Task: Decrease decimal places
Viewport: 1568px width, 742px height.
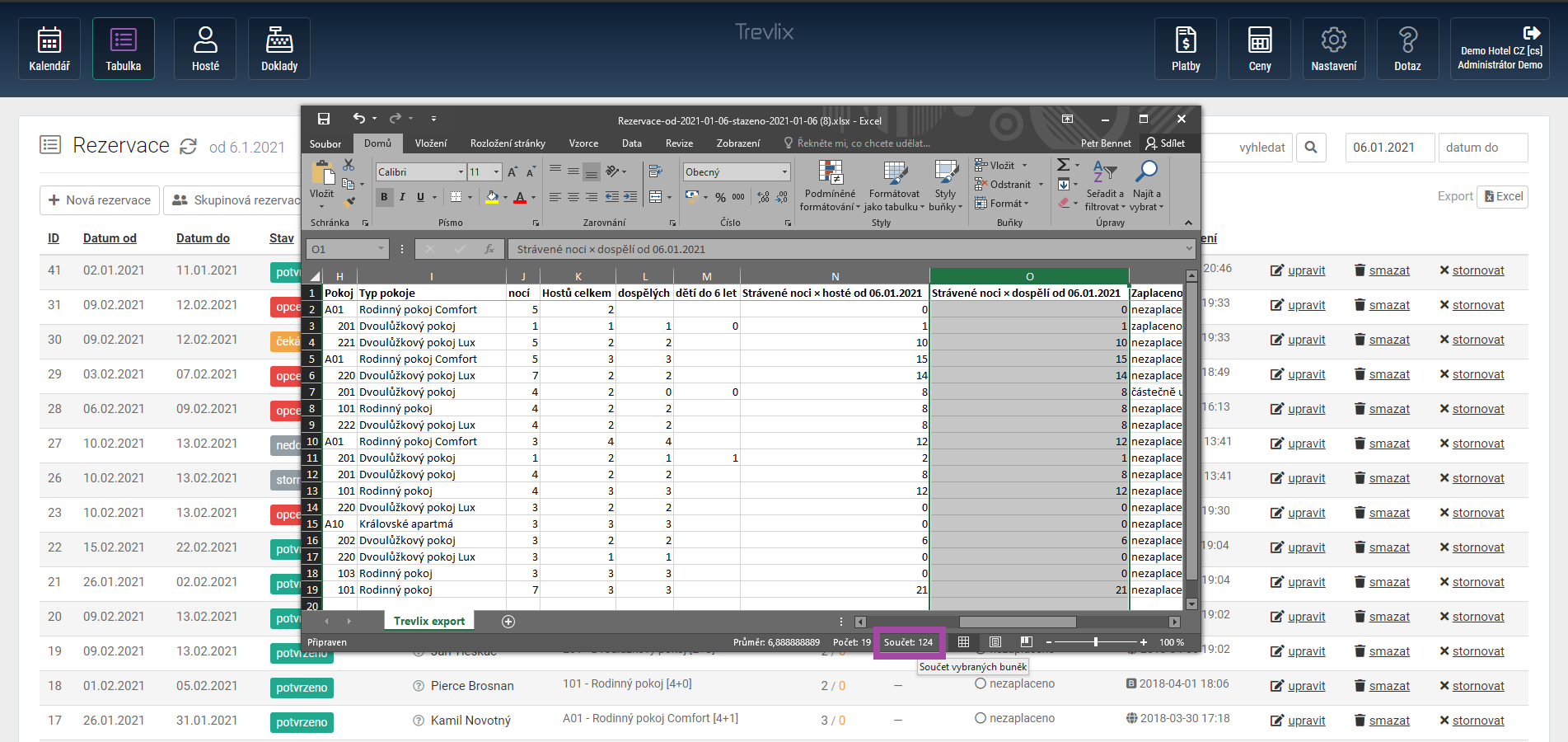Action: click(x=782, y=197)
